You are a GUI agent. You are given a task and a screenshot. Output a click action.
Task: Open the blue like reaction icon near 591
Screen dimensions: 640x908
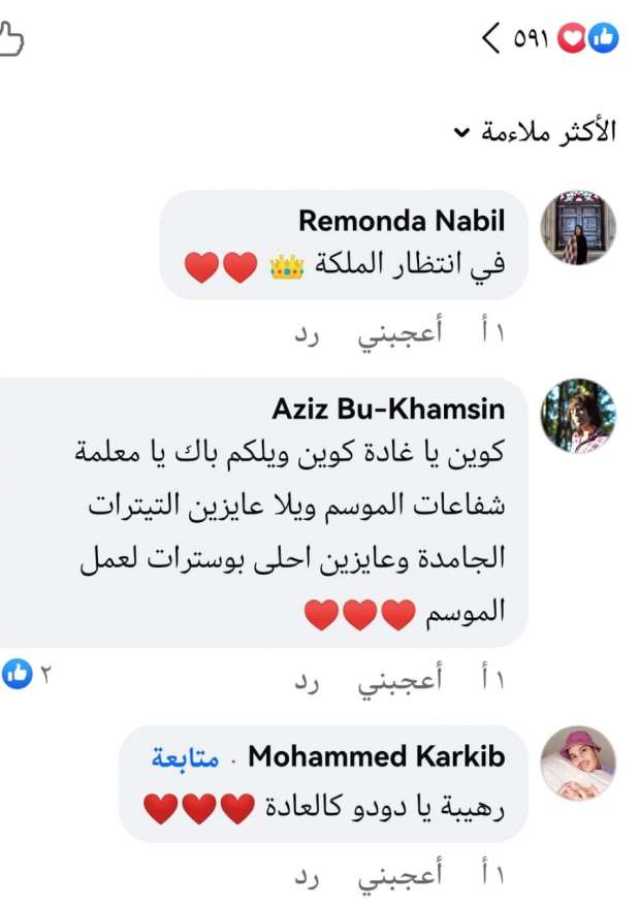[x=604, y=39]
